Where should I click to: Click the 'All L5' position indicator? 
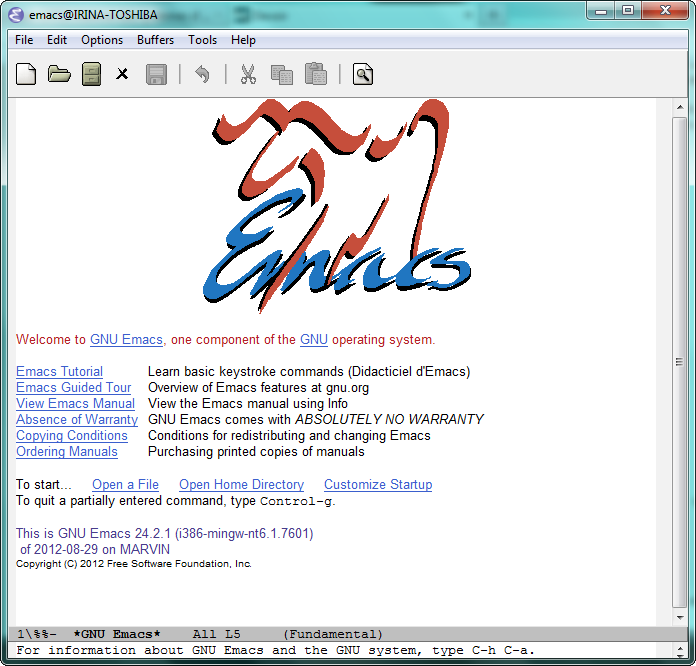point(216,634)
